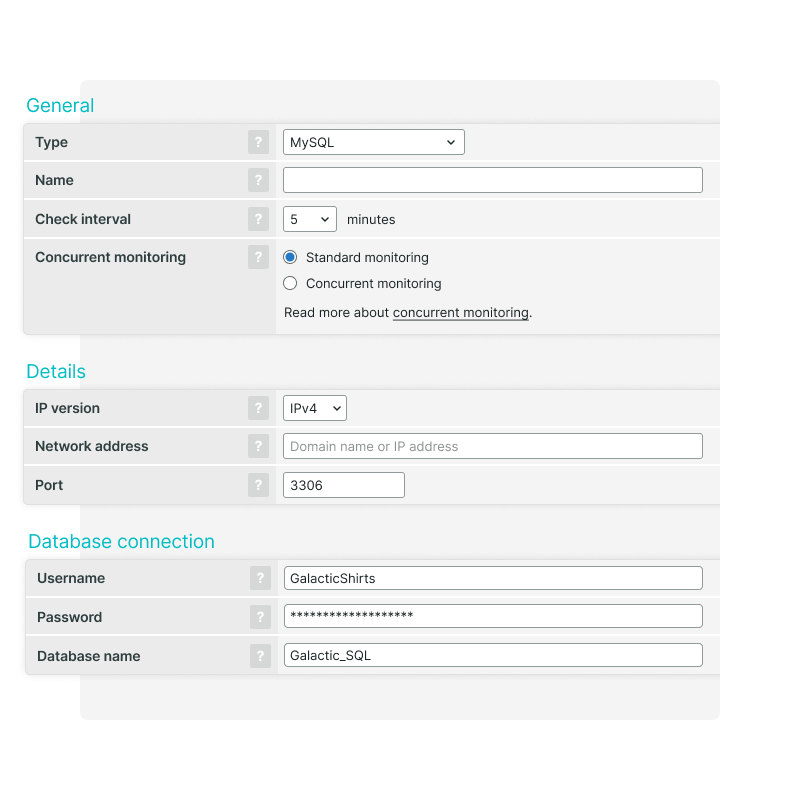Click the empty Name input field
This screenshot has height=800, width=800.
[493, 180]
